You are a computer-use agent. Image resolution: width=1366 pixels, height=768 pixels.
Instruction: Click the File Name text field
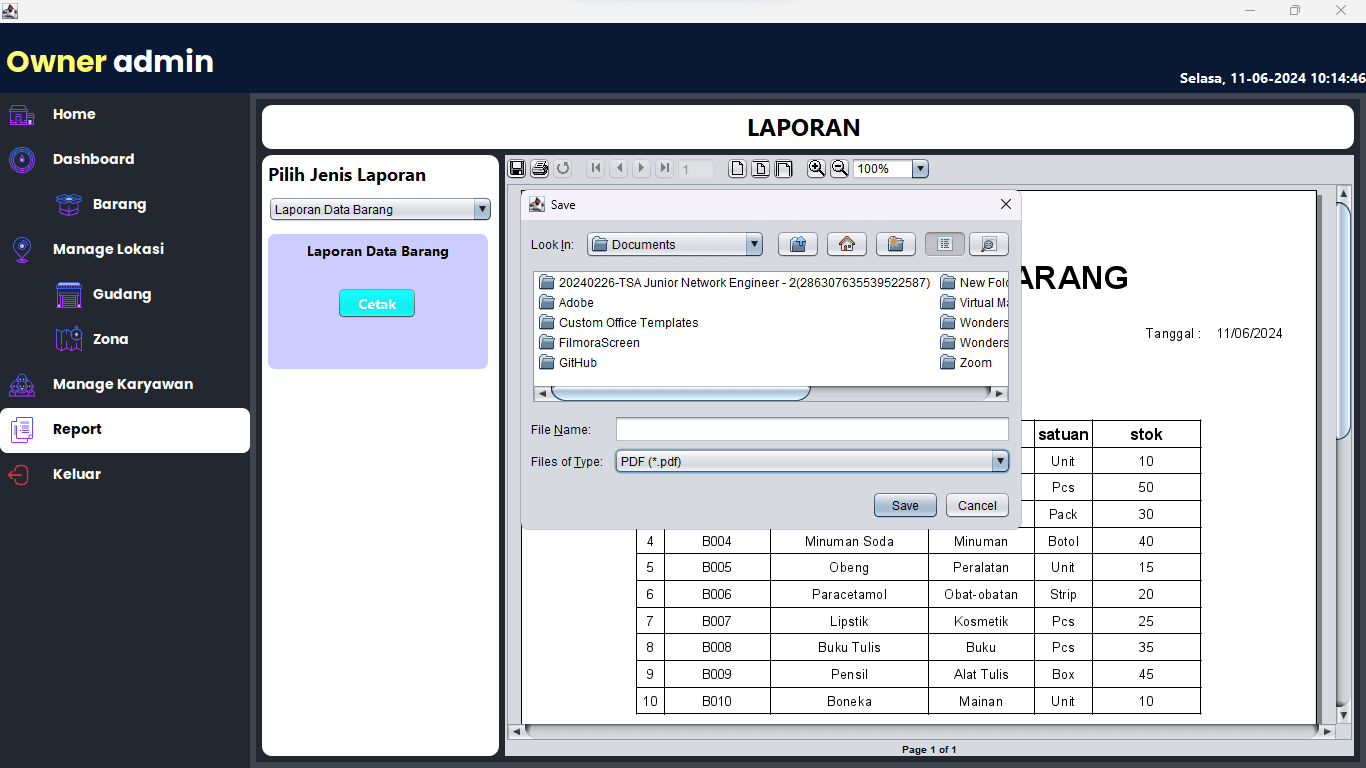811,429
